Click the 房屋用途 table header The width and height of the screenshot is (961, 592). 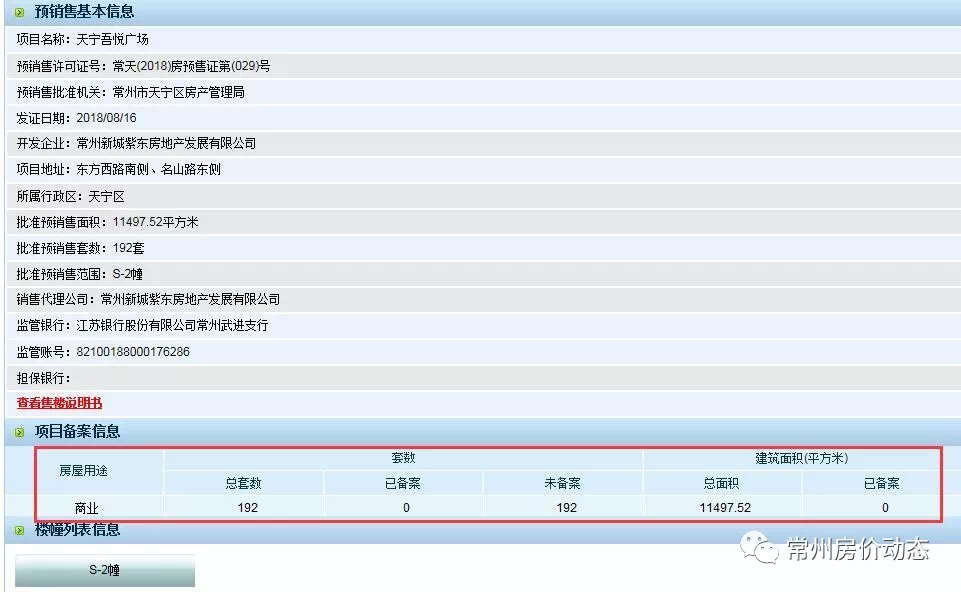click(84, 471)
